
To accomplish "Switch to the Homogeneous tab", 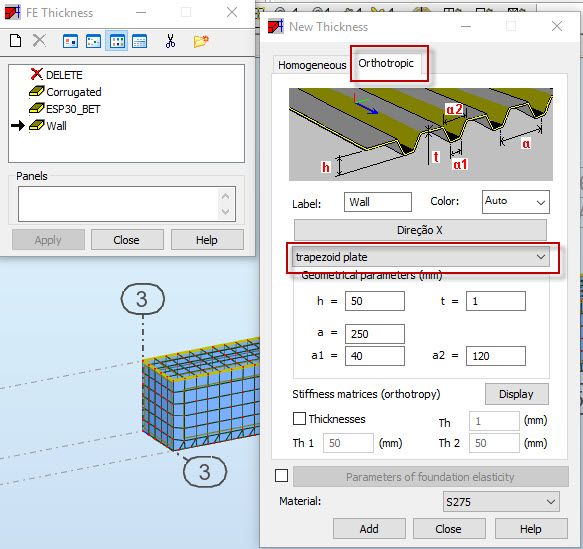I will (x=312, y=65).
